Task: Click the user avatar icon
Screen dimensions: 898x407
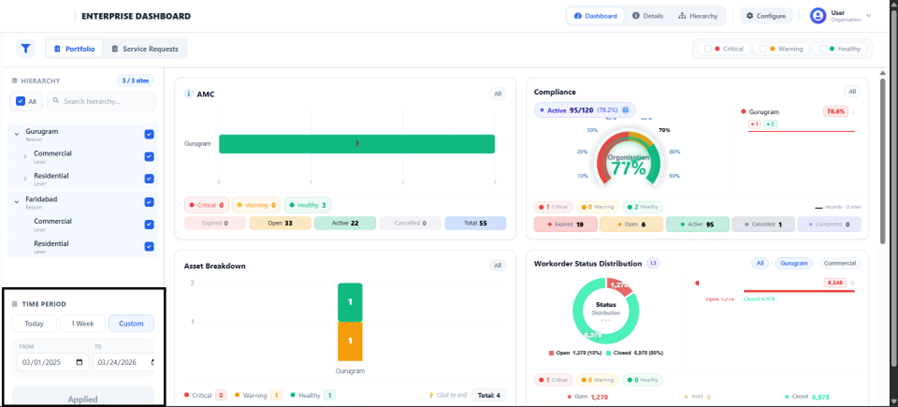Action: click(818, 16)
